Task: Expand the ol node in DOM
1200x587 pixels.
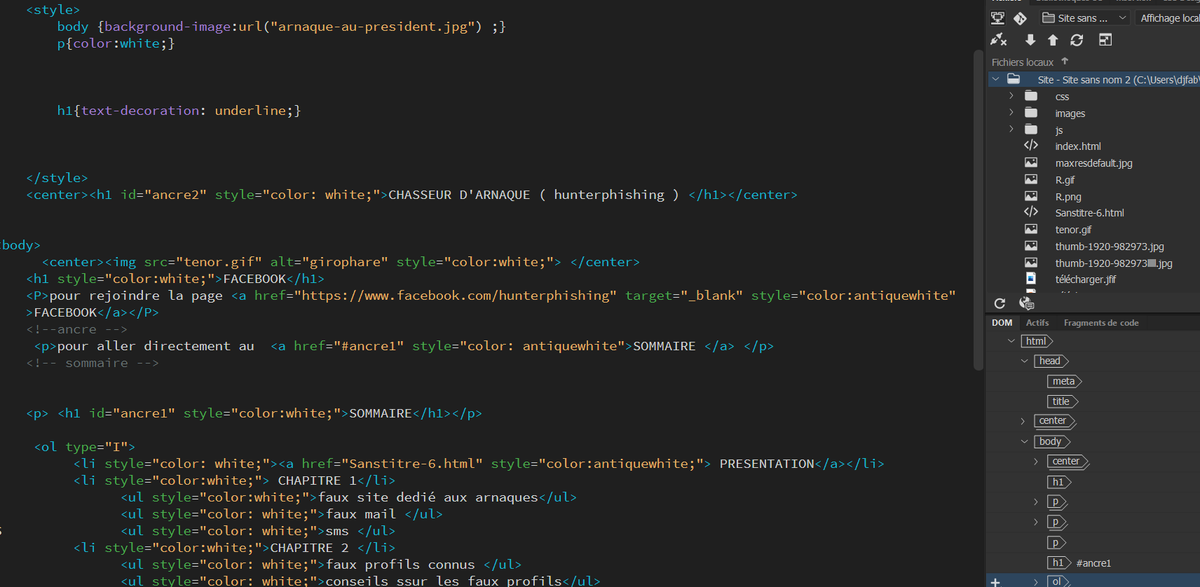Action: (x=1036, y=581)
